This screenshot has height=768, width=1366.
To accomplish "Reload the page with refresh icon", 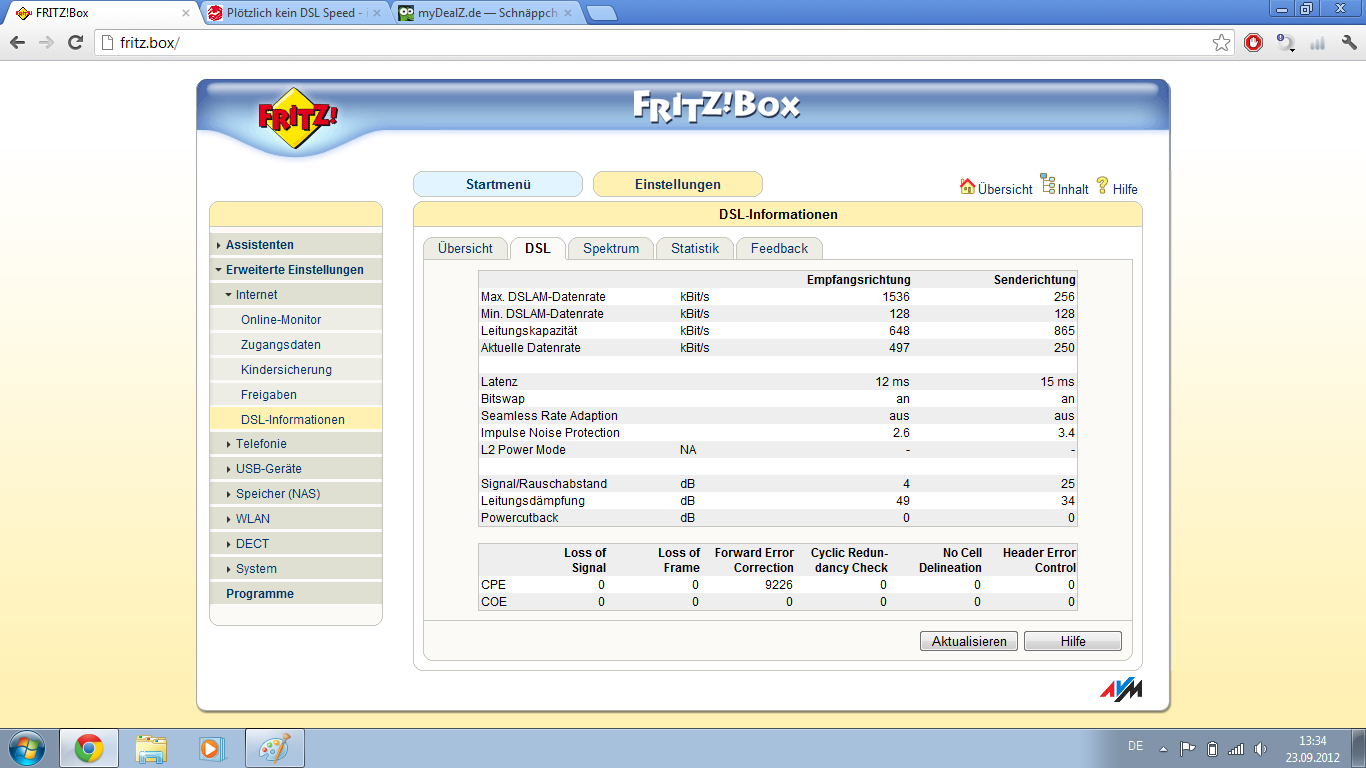I will [75, 43].
